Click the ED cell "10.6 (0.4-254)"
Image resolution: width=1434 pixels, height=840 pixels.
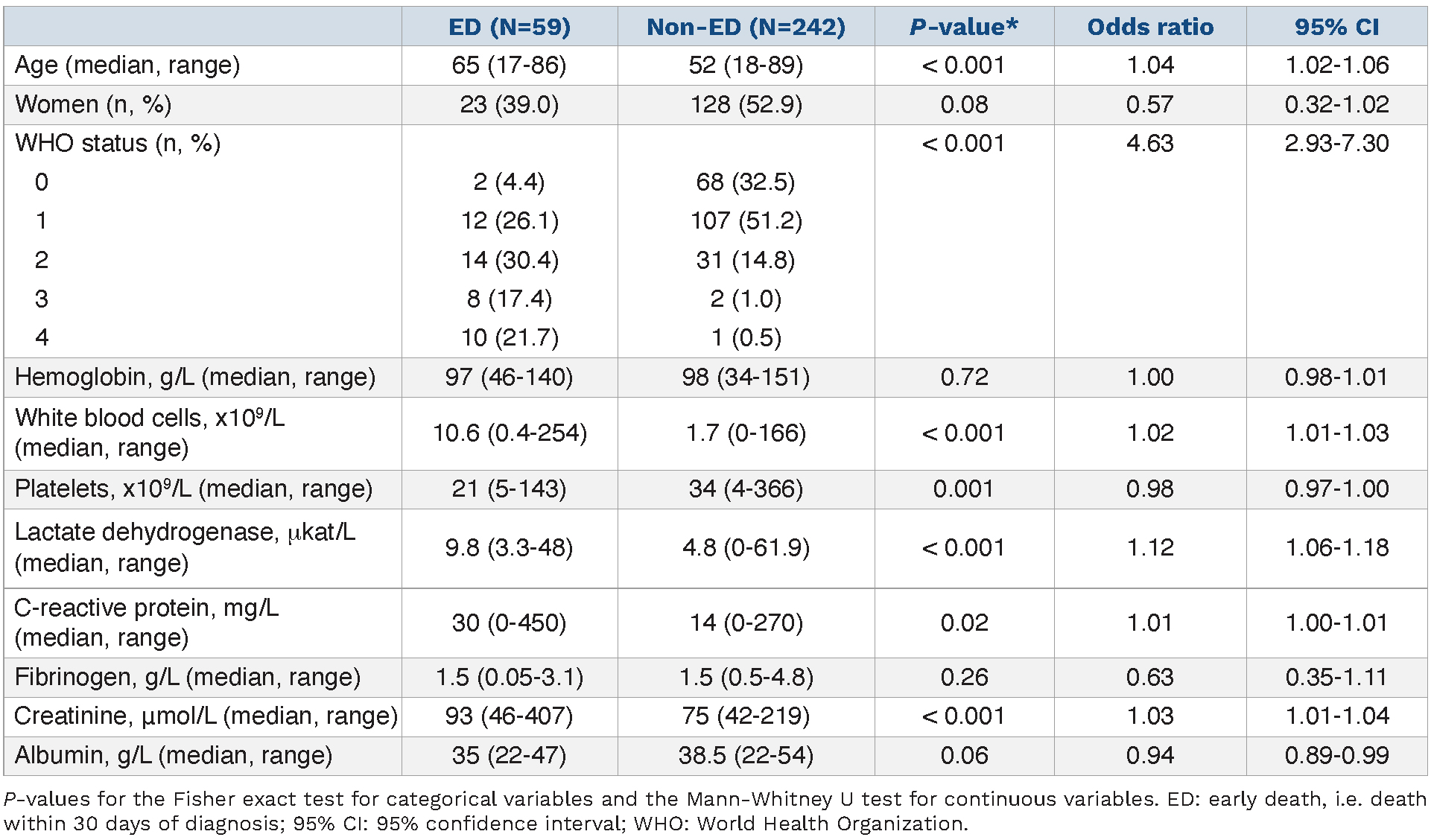[510, 433]
